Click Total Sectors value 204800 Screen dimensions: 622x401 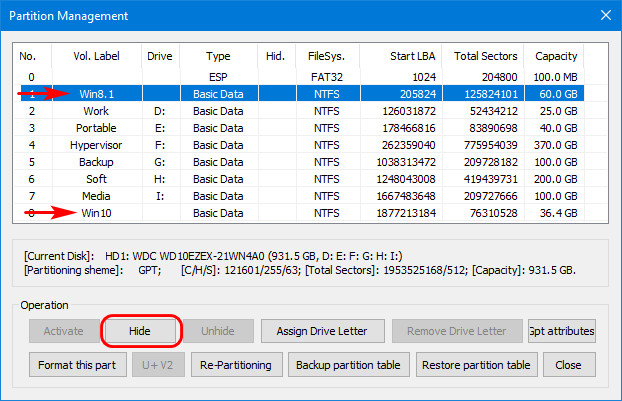499,77
